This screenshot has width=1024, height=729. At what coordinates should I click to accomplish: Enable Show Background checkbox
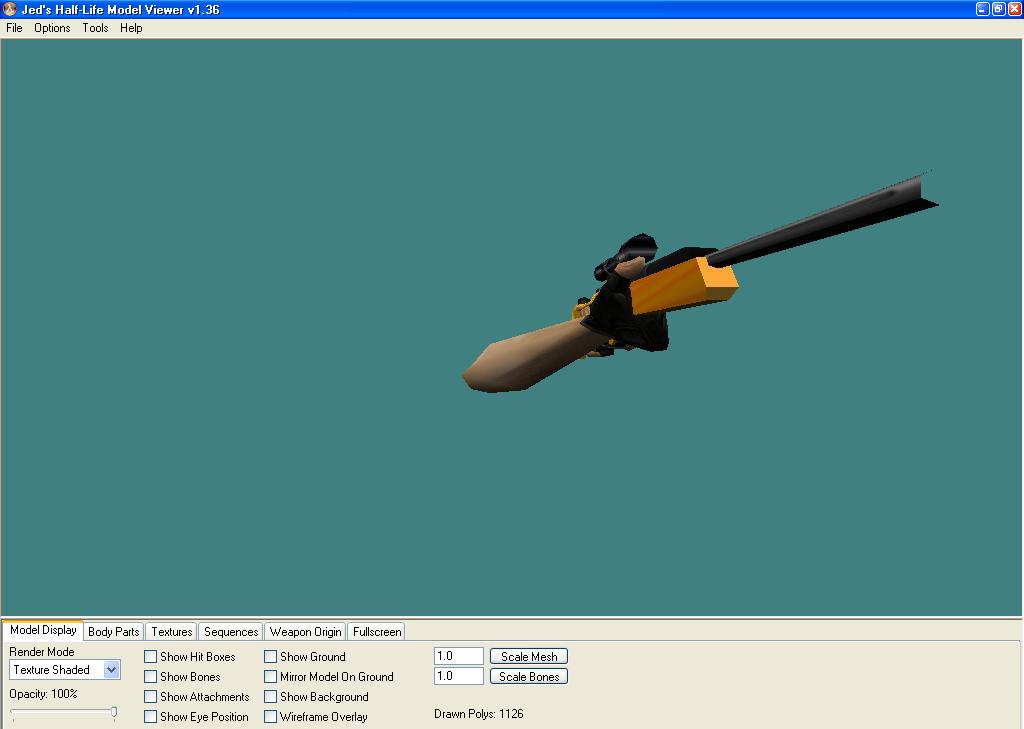point(270,697)
